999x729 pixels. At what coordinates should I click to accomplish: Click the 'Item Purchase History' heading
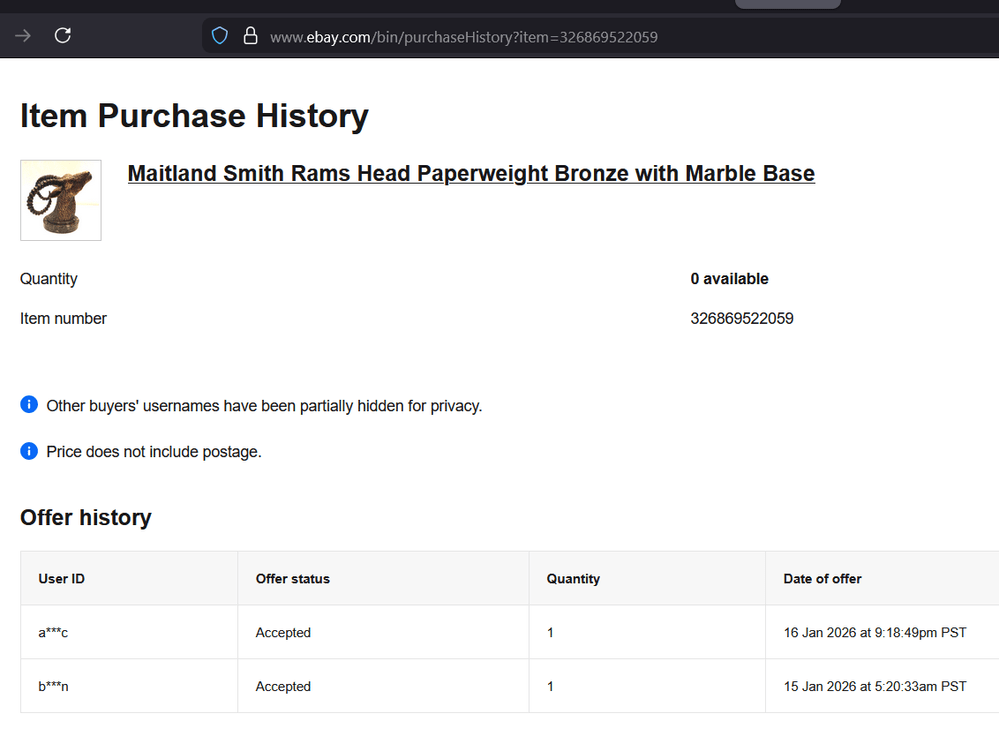pos(194,116)
